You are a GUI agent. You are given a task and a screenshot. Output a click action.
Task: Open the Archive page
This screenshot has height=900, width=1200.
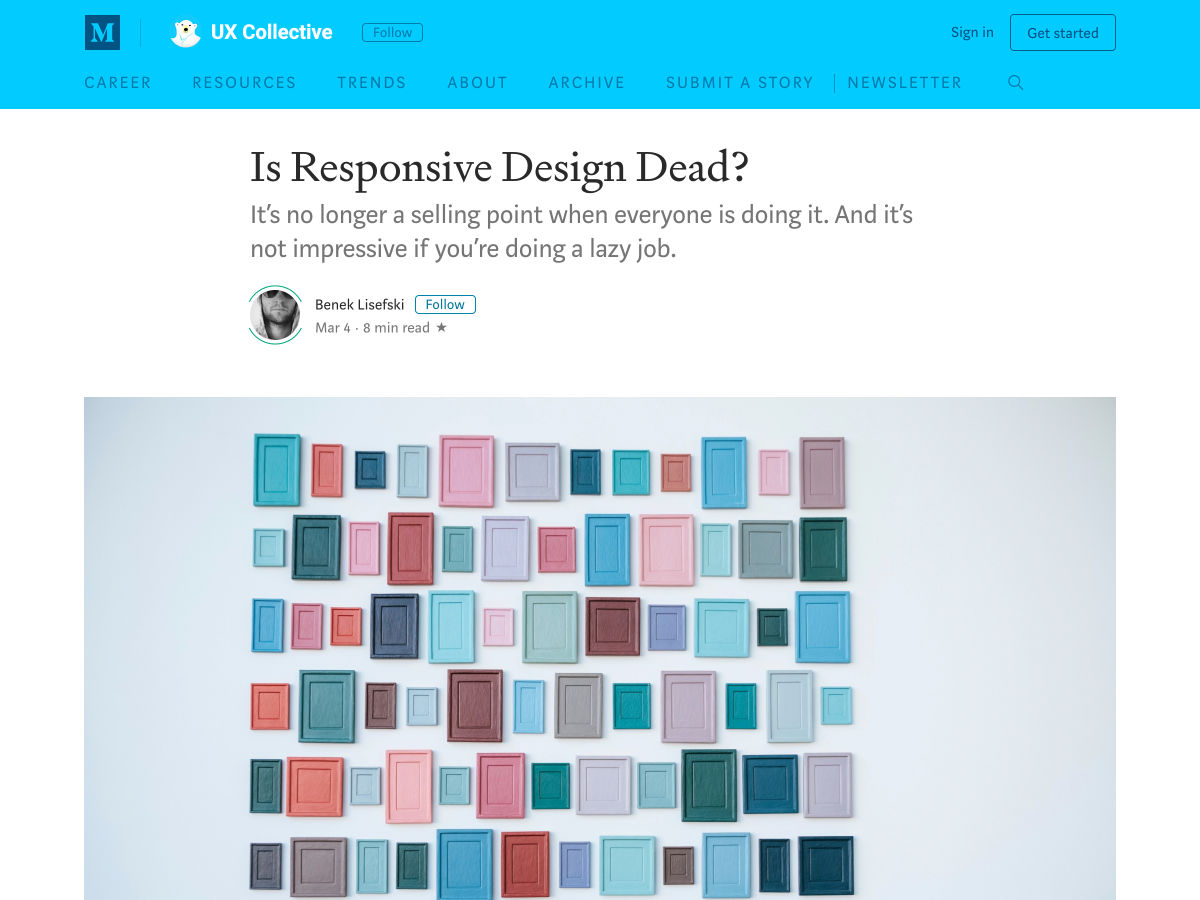pyautogui.click(x=587, y=83)
